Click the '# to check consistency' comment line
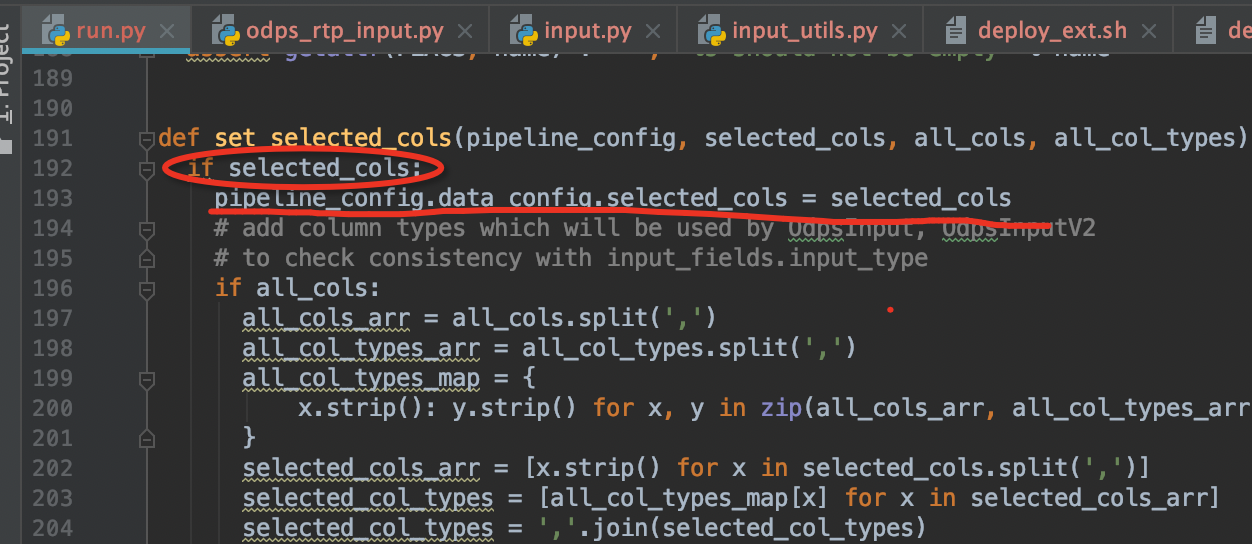The width and height of the screenshot is (1252, 544). coord(571,258)
